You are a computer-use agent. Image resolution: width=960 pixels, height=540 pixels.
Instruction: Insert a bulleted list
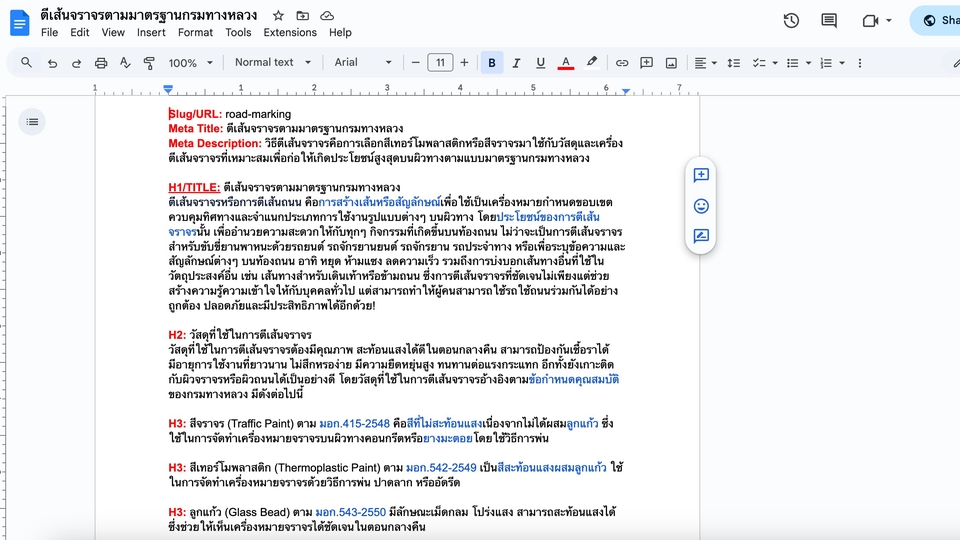793,62
